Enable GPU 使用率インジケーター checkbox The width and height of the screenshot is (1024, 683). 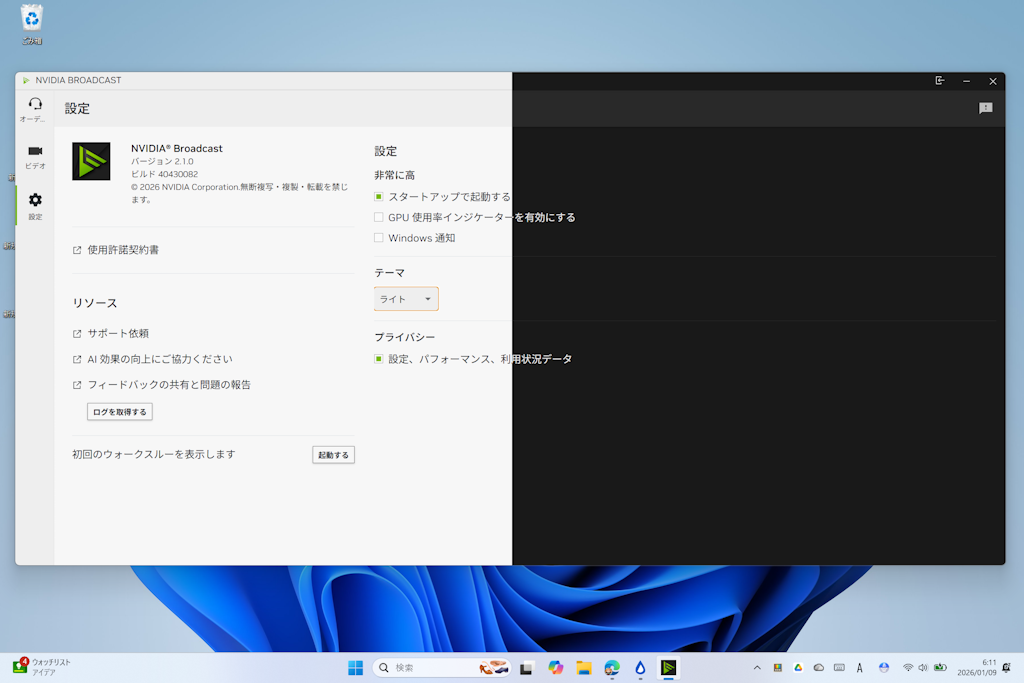[x=378, y=217]
